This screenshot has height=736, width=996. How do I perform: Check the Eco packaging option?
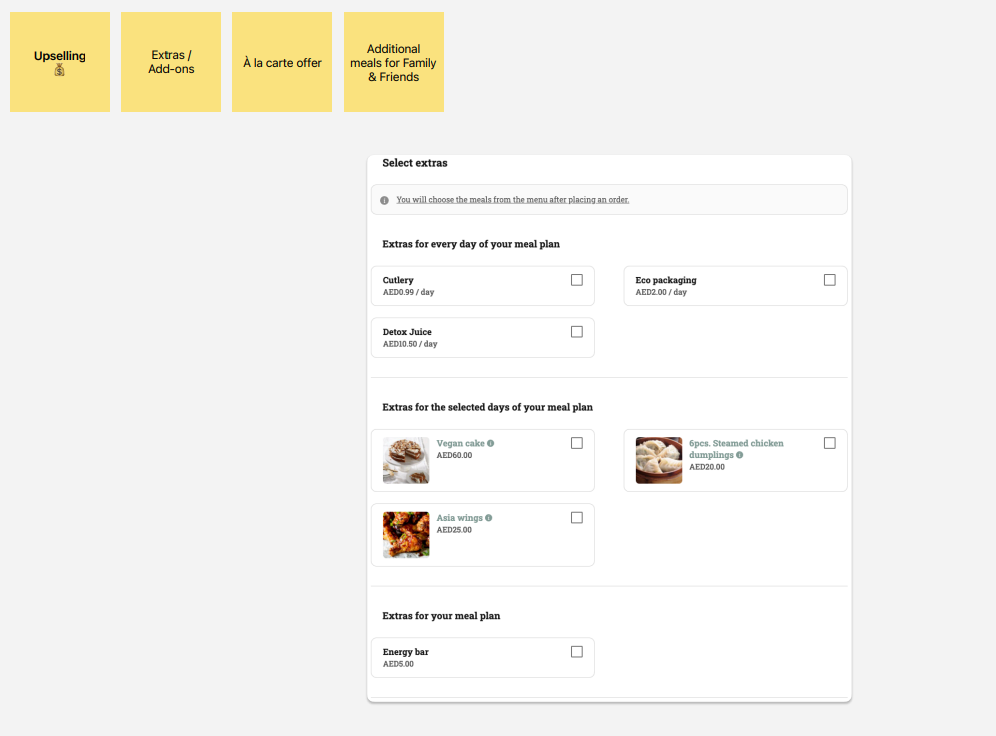point(829,279)
